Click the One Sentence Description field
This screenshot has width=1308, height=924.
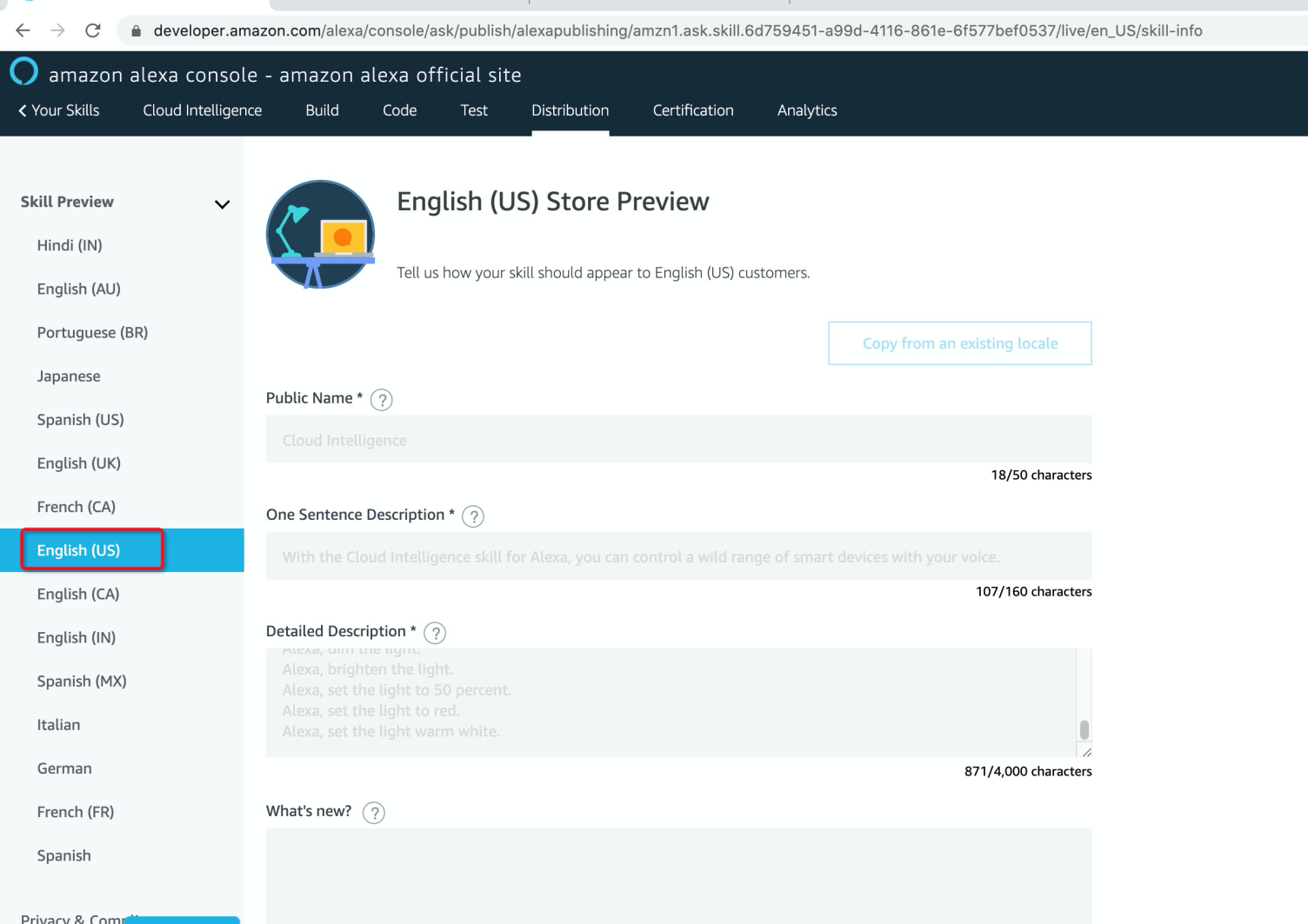click(678, 556)
